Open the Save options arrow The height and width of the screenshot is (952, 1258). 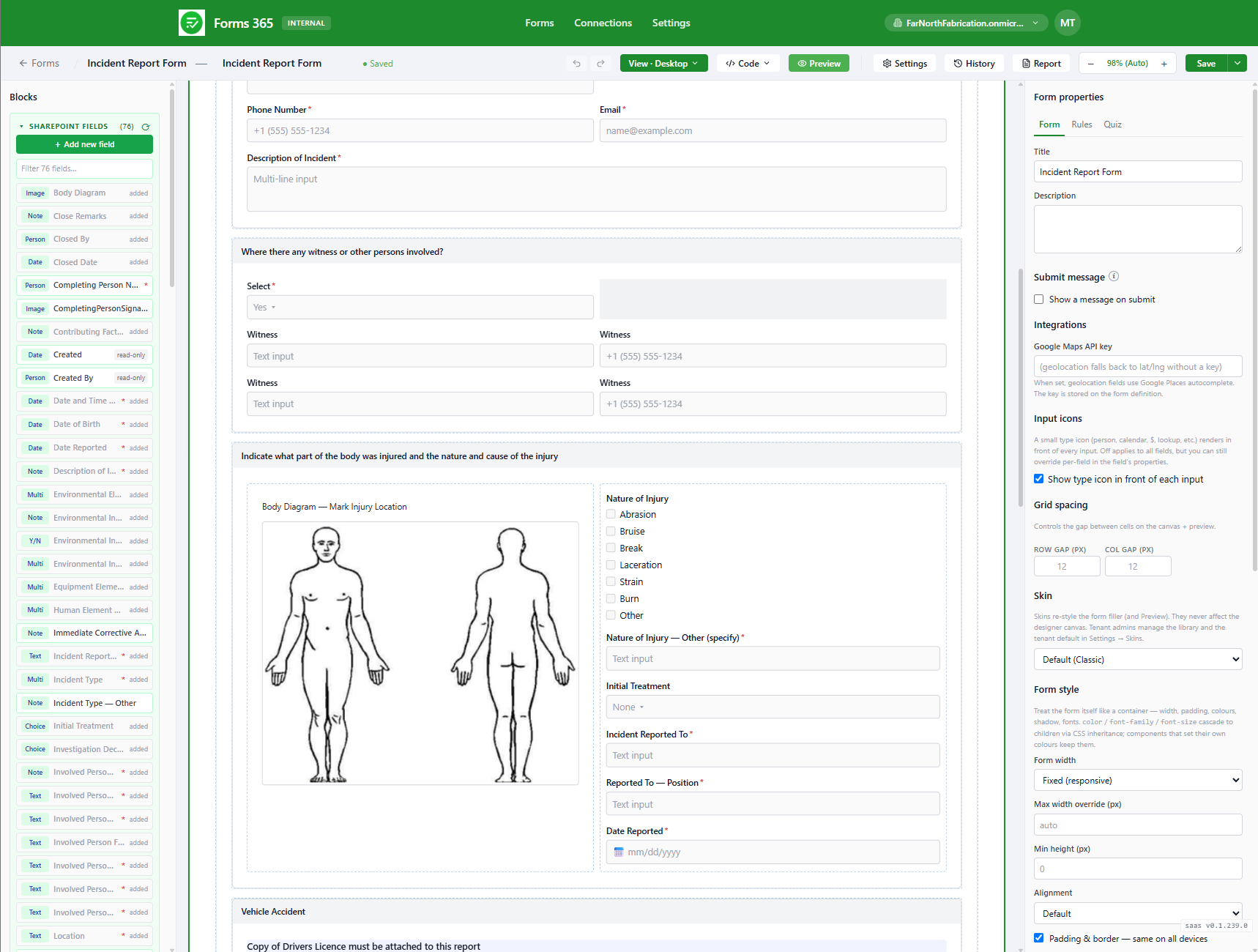(x=1237, y=64)
